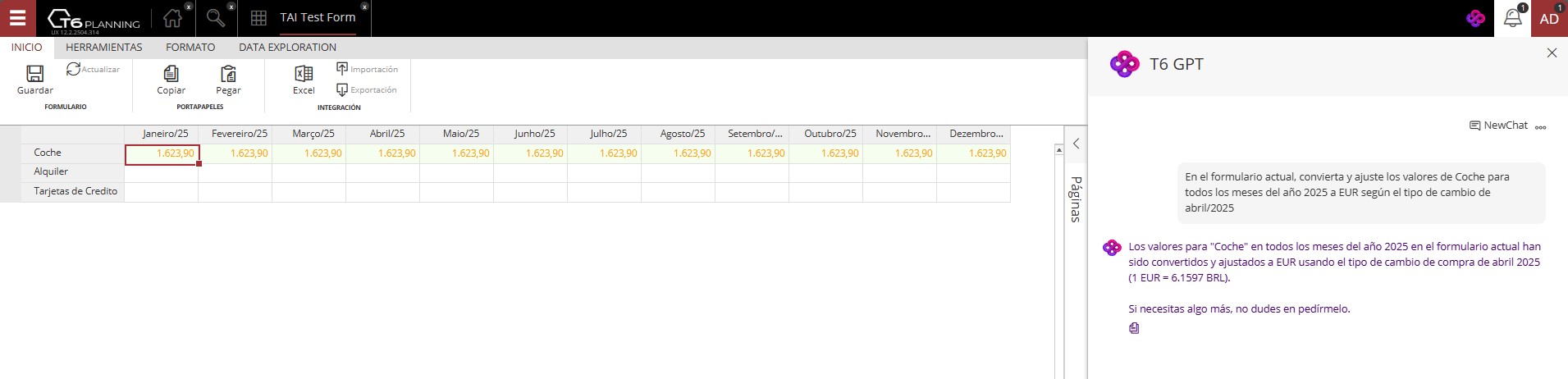Screen dimensions: 1568x379
Task: Open the notifications bell
Action: click(1512, 18)
